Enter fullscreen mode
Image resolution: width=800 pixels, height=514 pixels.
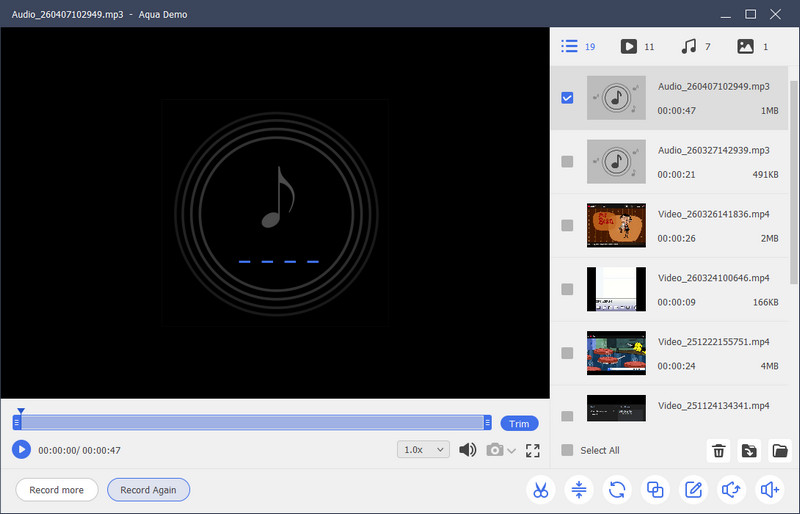pyautogui.click(x=533, y=450)
